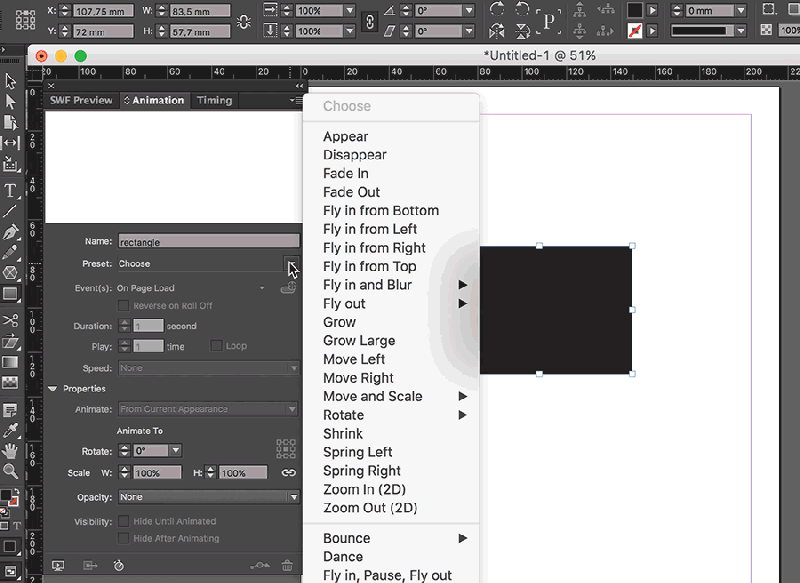Click rotate 90° clockwise icon

[496, 9]
